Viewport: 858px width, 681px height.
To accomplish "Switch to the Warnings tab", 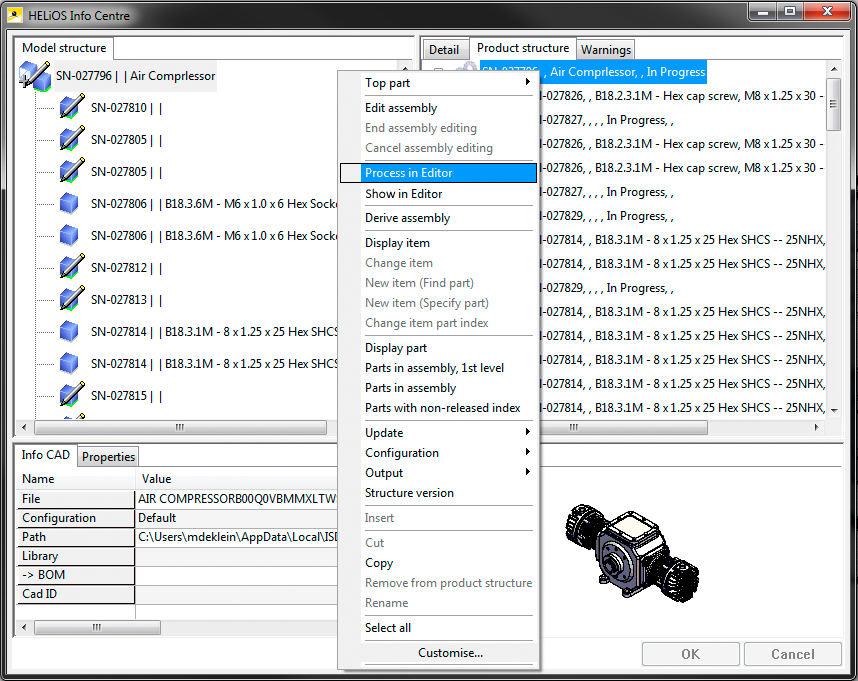I will coord(606,49).
